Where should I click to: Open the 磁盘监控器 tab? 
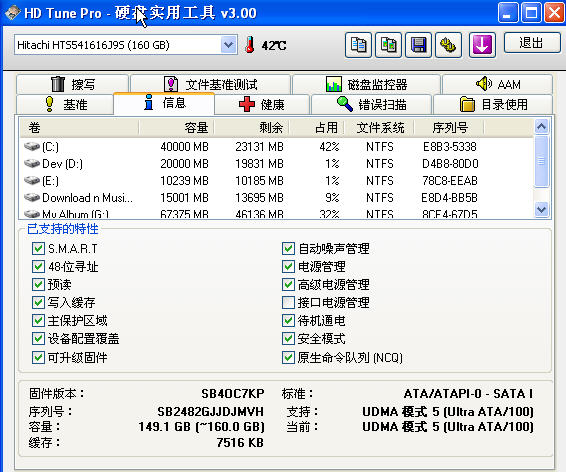point(366,84)
